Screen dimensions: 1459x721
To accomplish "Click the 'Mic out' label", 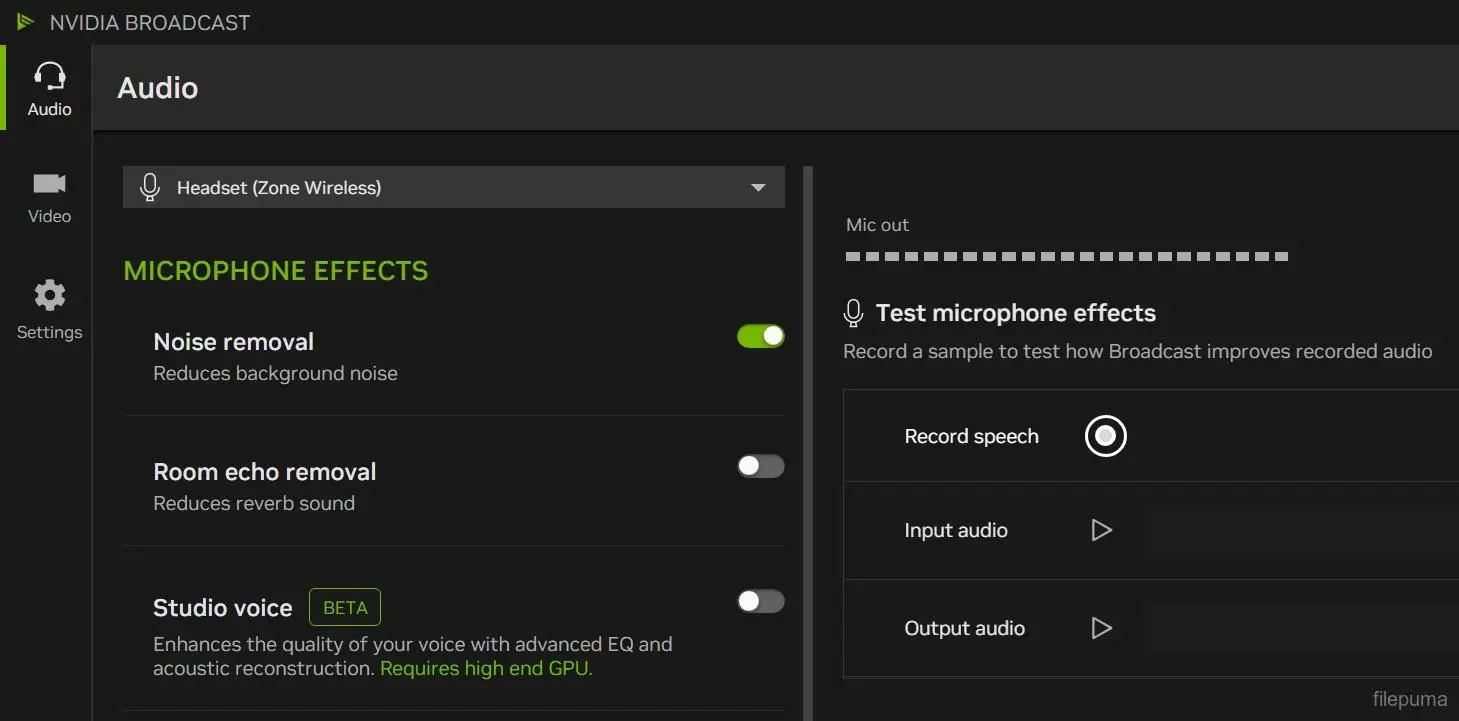I will (x=878, y=225).
